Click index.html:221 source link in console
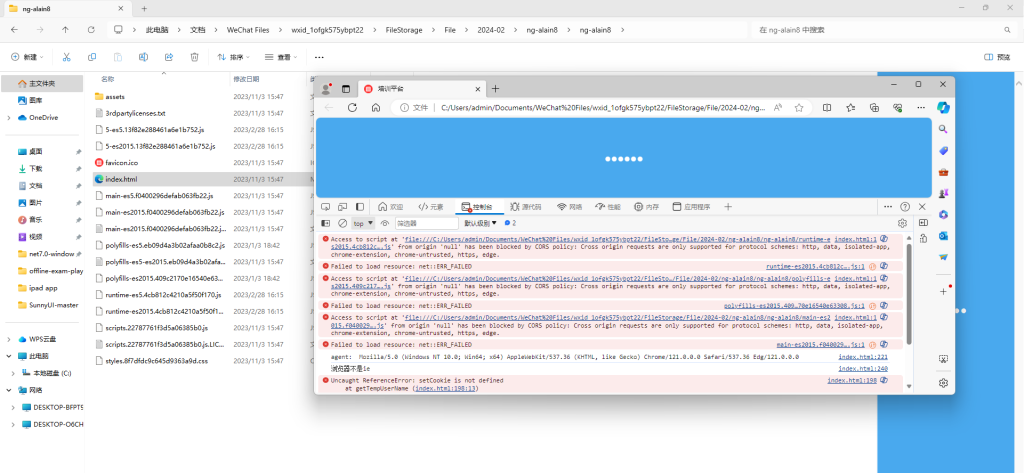The image size is (1024, 473). click(863, 357)
